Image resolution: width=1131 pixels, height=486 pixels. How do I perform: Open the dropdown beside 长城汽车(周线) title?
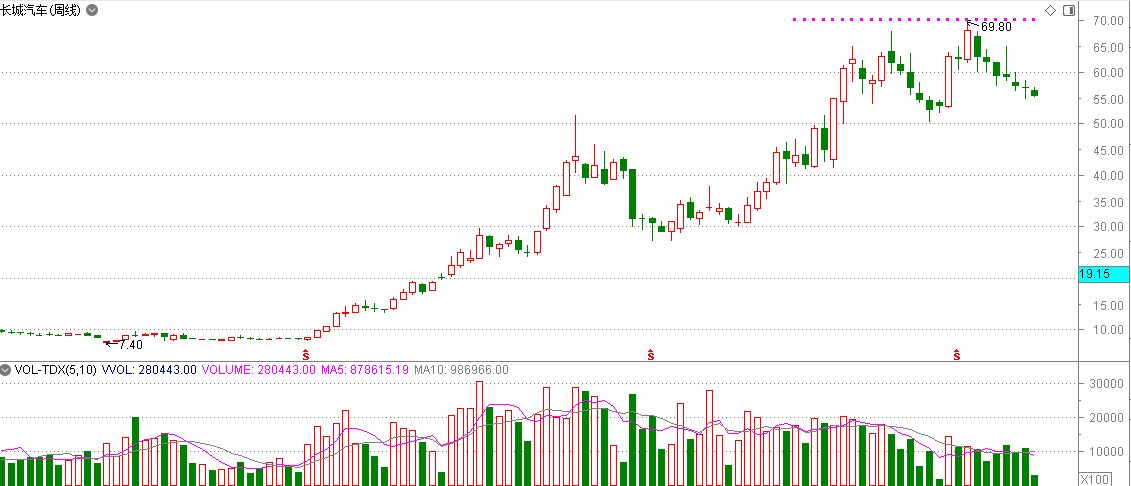(x=92, y=10)
